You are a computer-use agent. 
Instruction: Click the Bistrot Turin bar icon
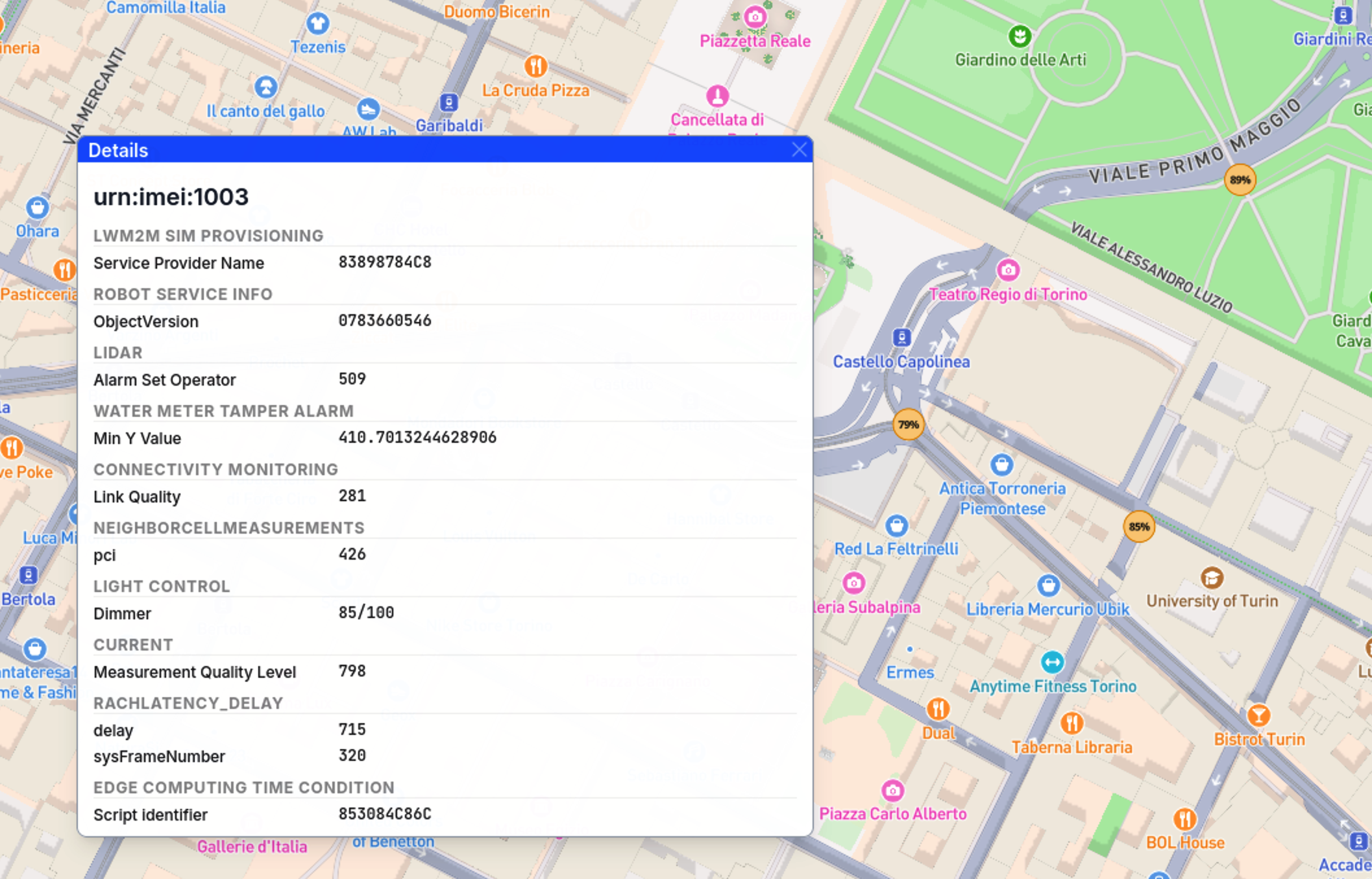pyautogui.click(x=1258, y=715)
